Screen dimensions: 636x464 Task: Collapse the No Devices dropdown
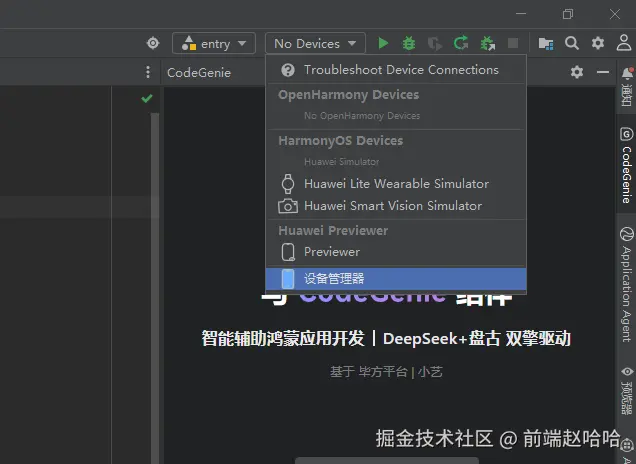click(315, 43)
